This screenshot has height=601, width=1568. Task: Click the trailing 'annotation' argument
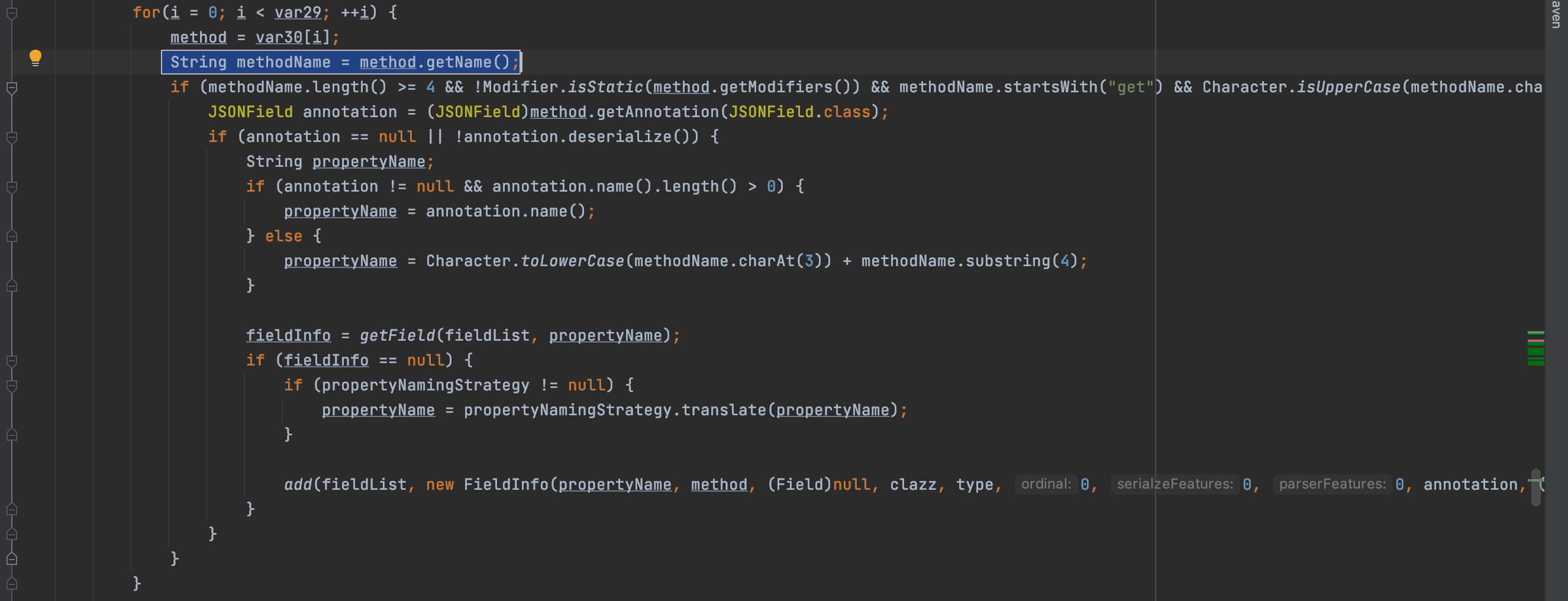pos(1470,485)
